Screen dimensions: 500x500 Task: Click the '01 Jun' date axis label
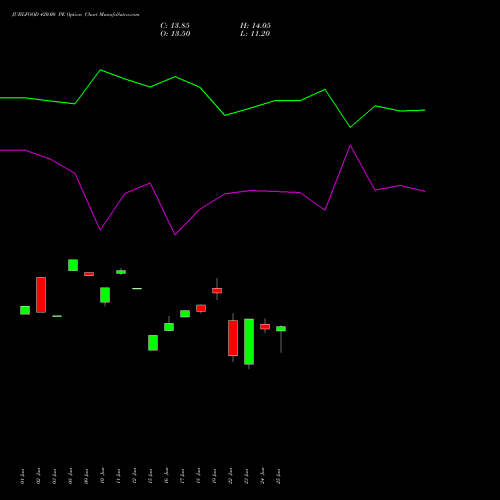point(22,476)
